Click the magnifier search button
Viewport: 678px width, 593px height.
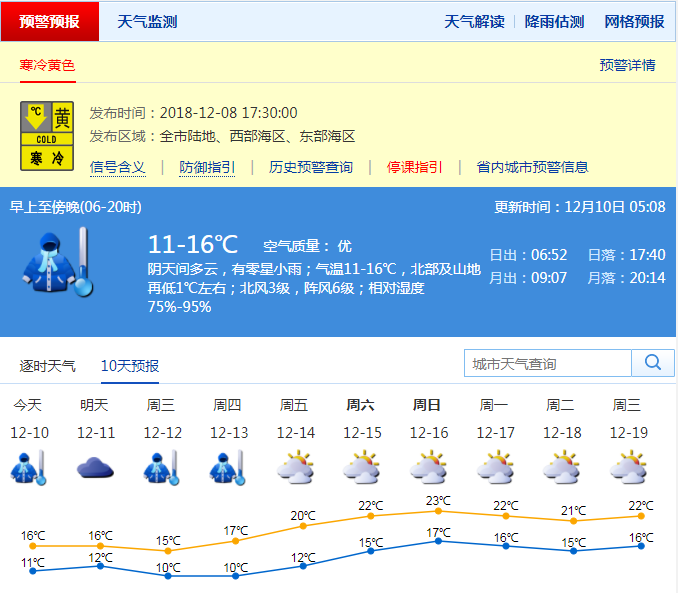point(653,363)
